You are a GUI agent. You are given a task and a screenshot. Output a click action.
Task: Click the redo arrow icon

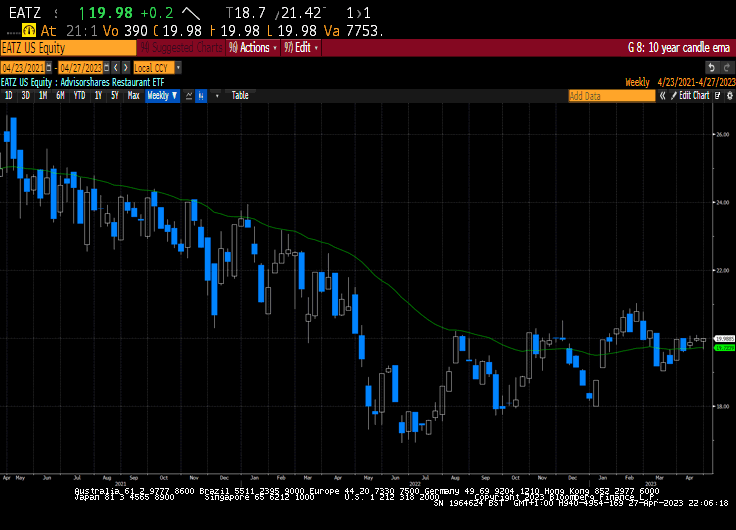(726, 67)
